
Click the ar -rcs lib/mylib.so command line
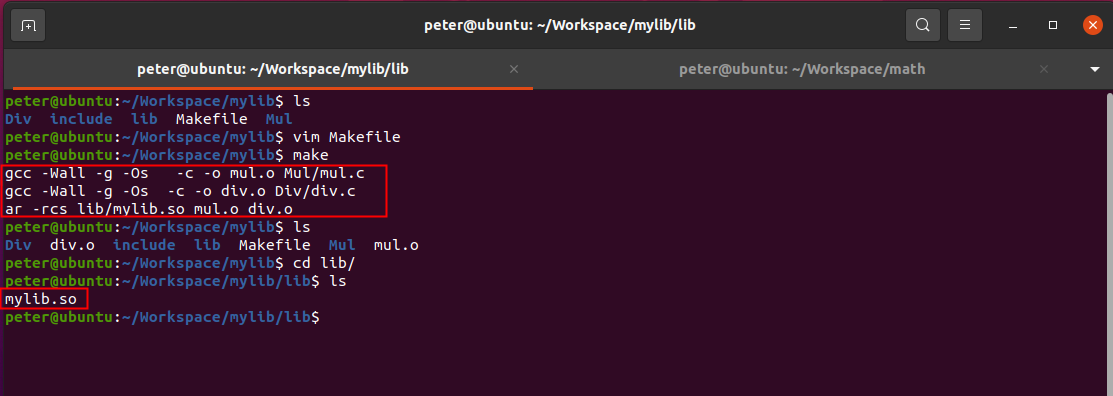[x=148, y=209]
